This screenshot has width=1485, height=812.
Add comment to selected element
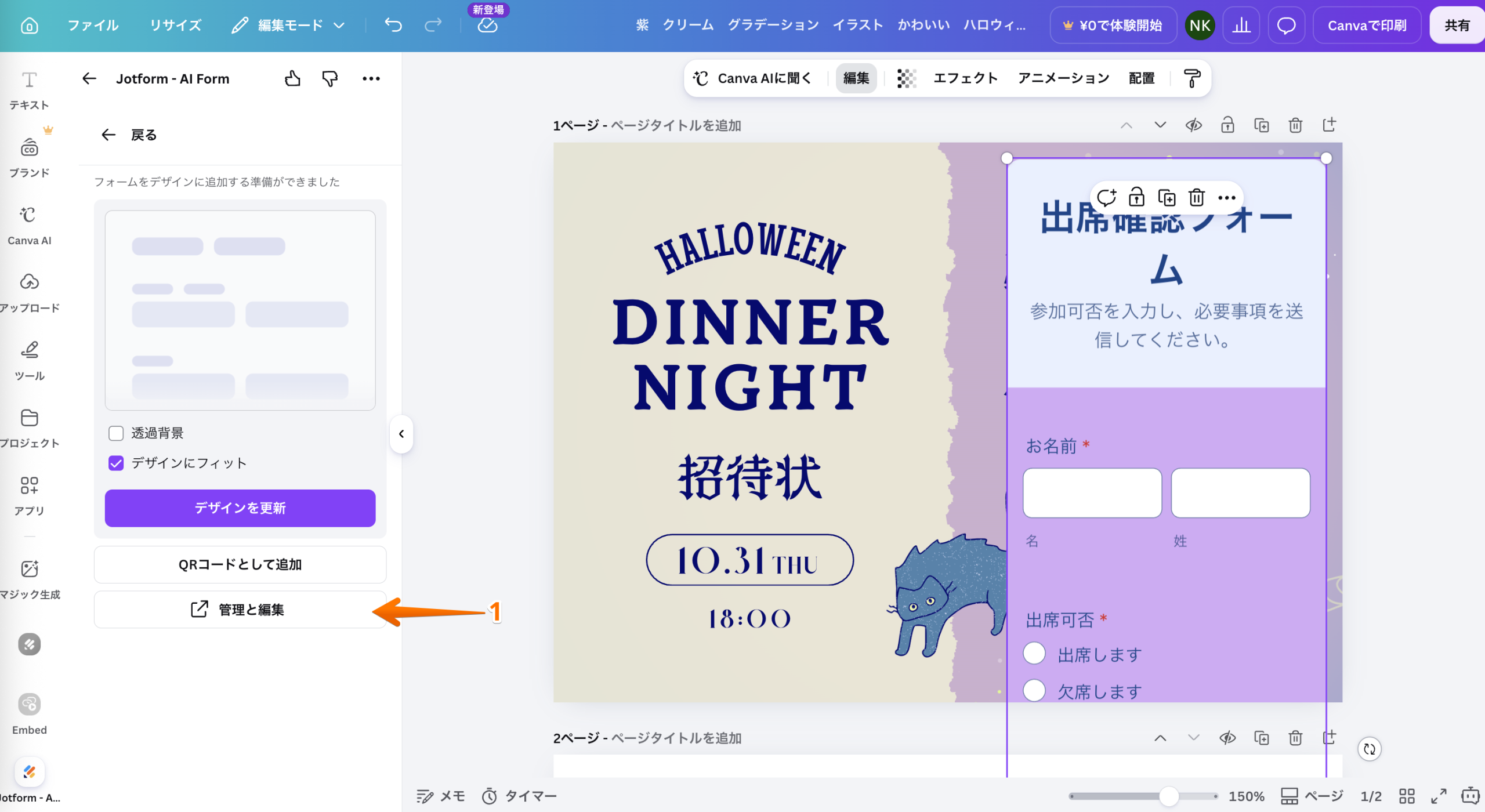click(x=1106, y=197)
